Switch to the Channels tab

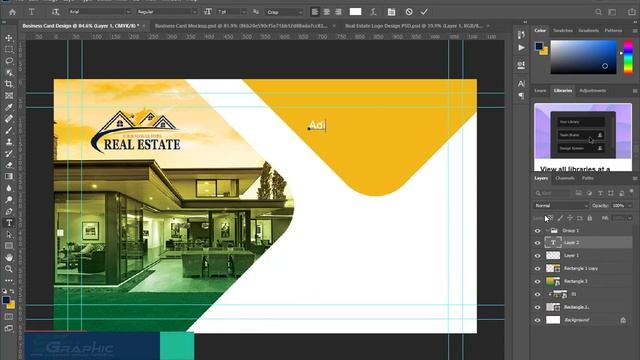click(565, 178)
